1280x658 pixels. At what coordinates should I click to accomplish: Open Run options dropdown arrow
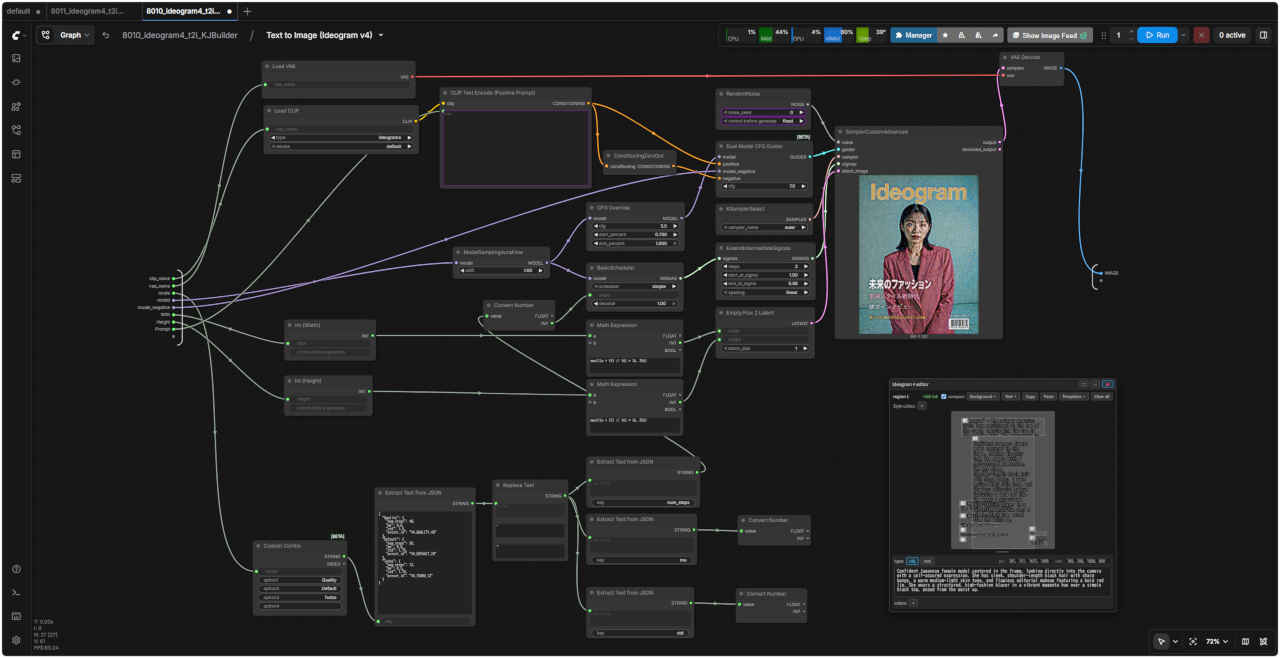1184,35
